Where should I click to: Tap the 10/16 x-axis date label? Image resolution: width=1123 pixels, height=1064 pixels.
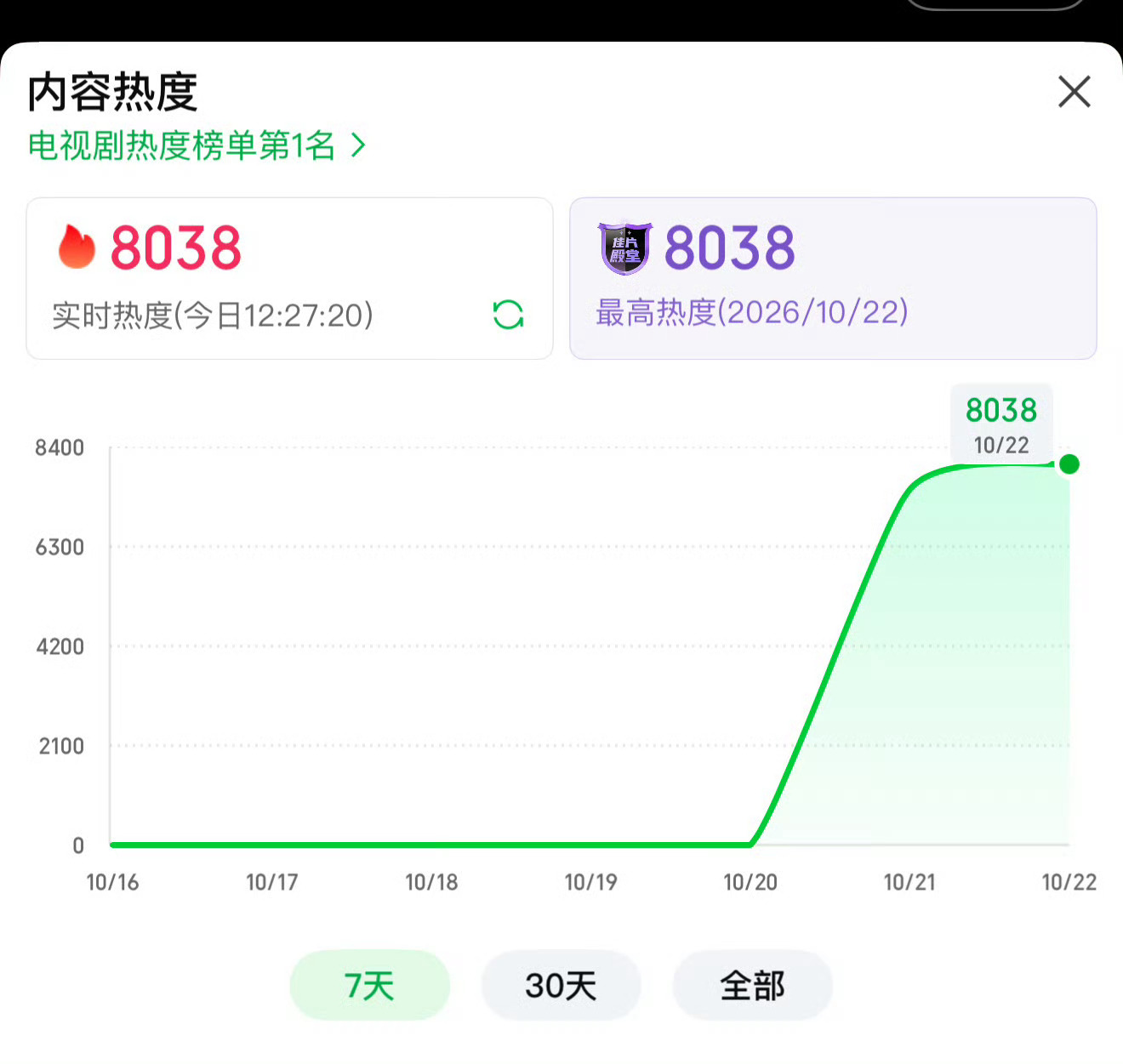coord(112,882)
